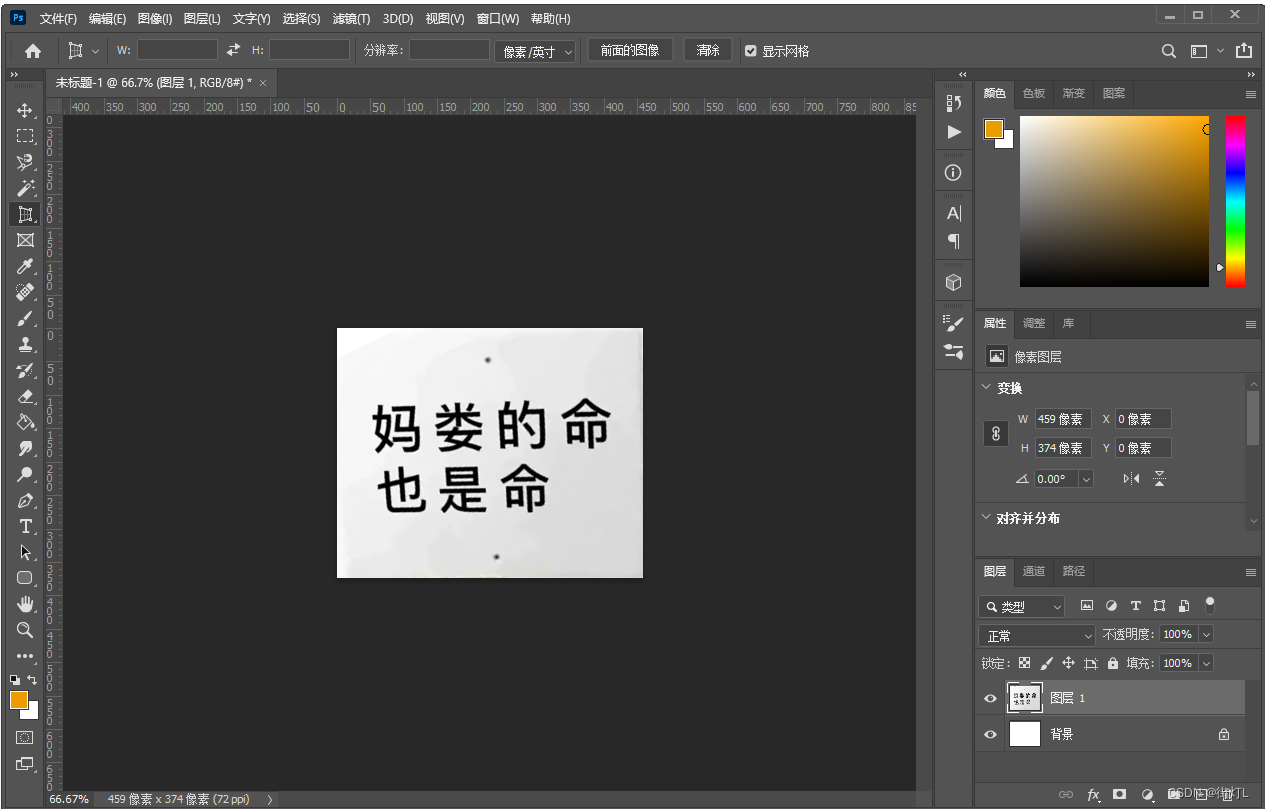Open the Brush Settings panel icon
This screenshot has width=1265, height=809.
click(954, 323)
